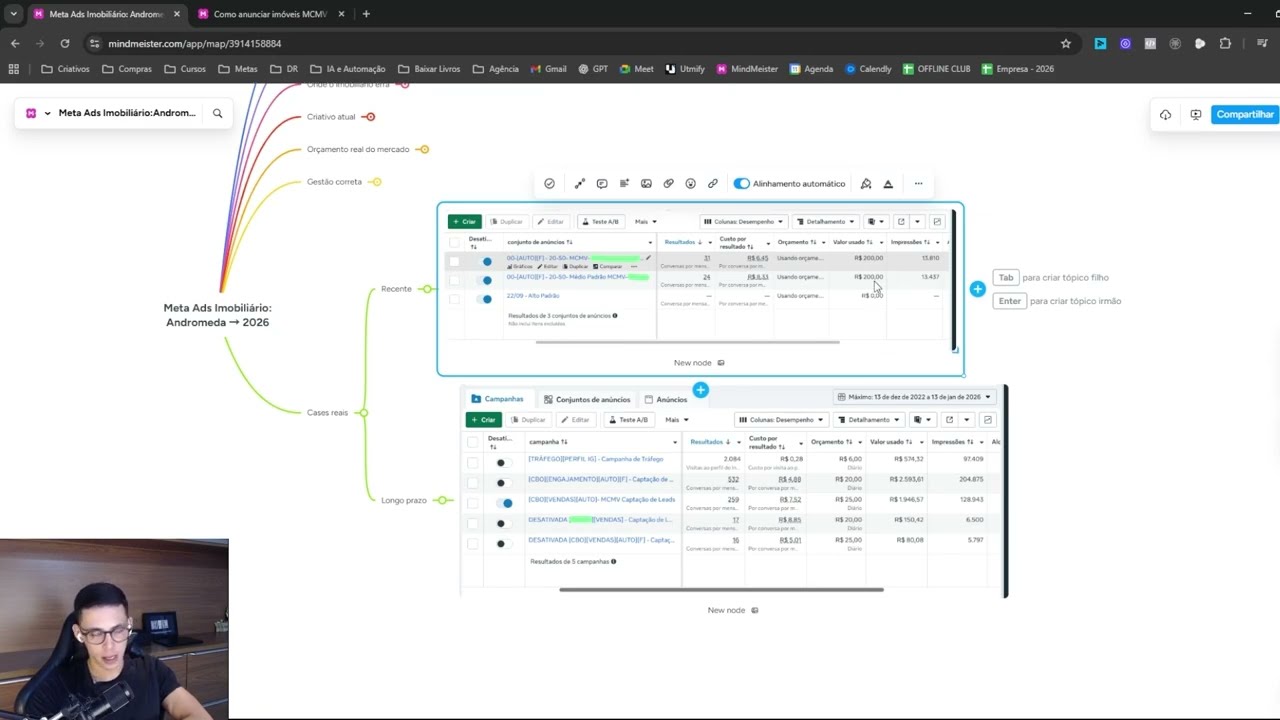Collapse the Cases reais branch
This screenshot has width=1280, height=720.
[363, 412]
